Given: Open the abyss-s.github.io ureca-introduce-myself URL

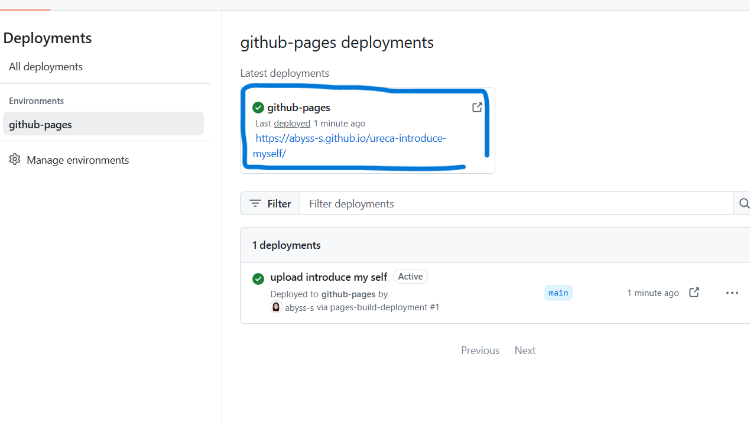Looking at the screenshot, I should 349,146.
